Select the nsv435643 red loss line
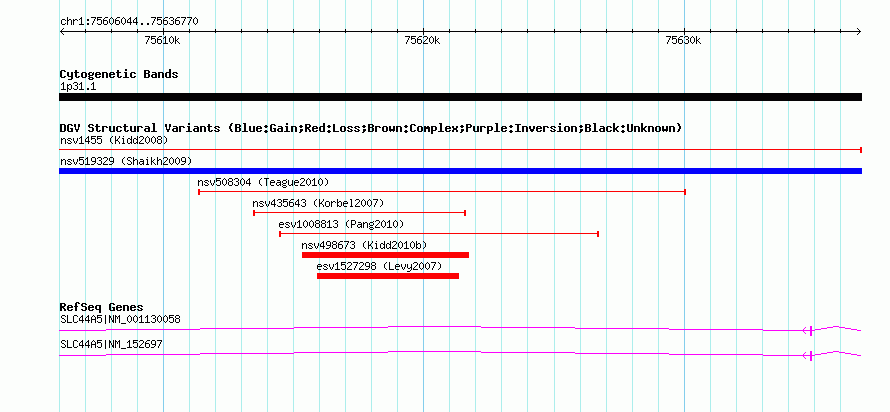Image resolution: width=890 pixels, height=412 pixels. [359, 213]
